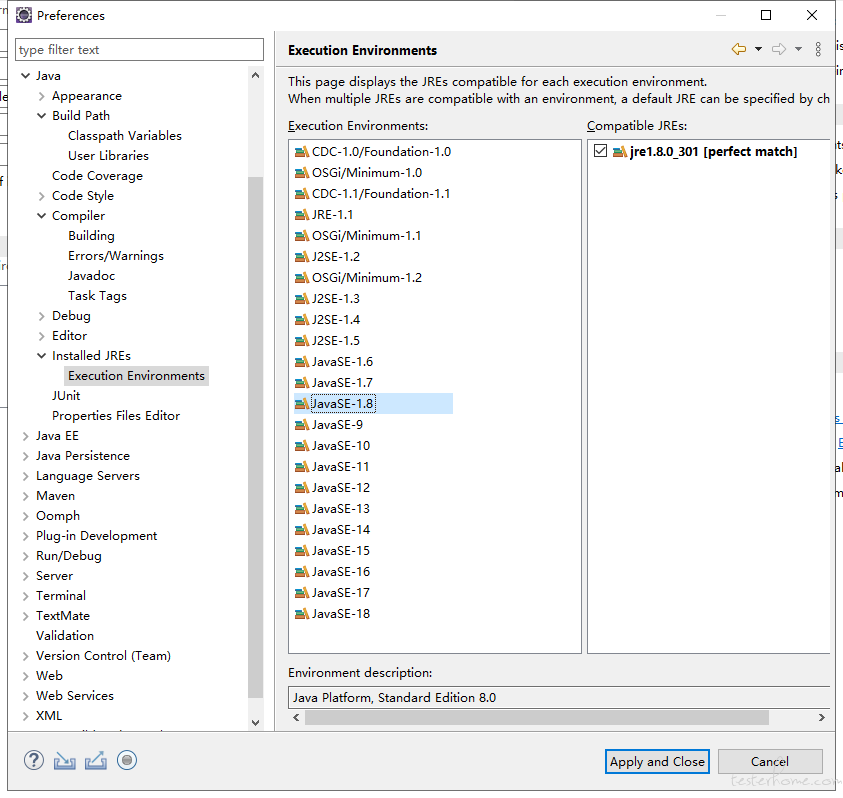The image size is (843, 798).
Task: Click the icon beside JavaSE-11
Action: click(302, 467)
